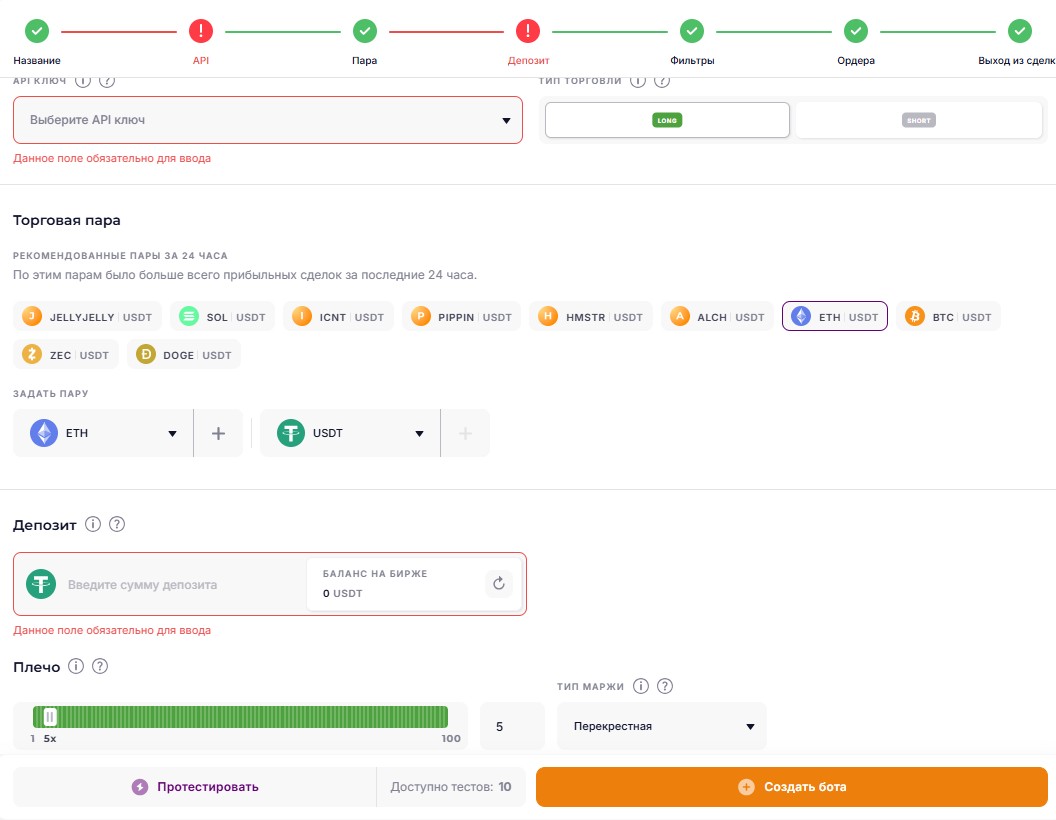This screenshot has width=1056, height=820.
Task: Click the plus icon beside ETH dropdown
Action: click(218, 433)
